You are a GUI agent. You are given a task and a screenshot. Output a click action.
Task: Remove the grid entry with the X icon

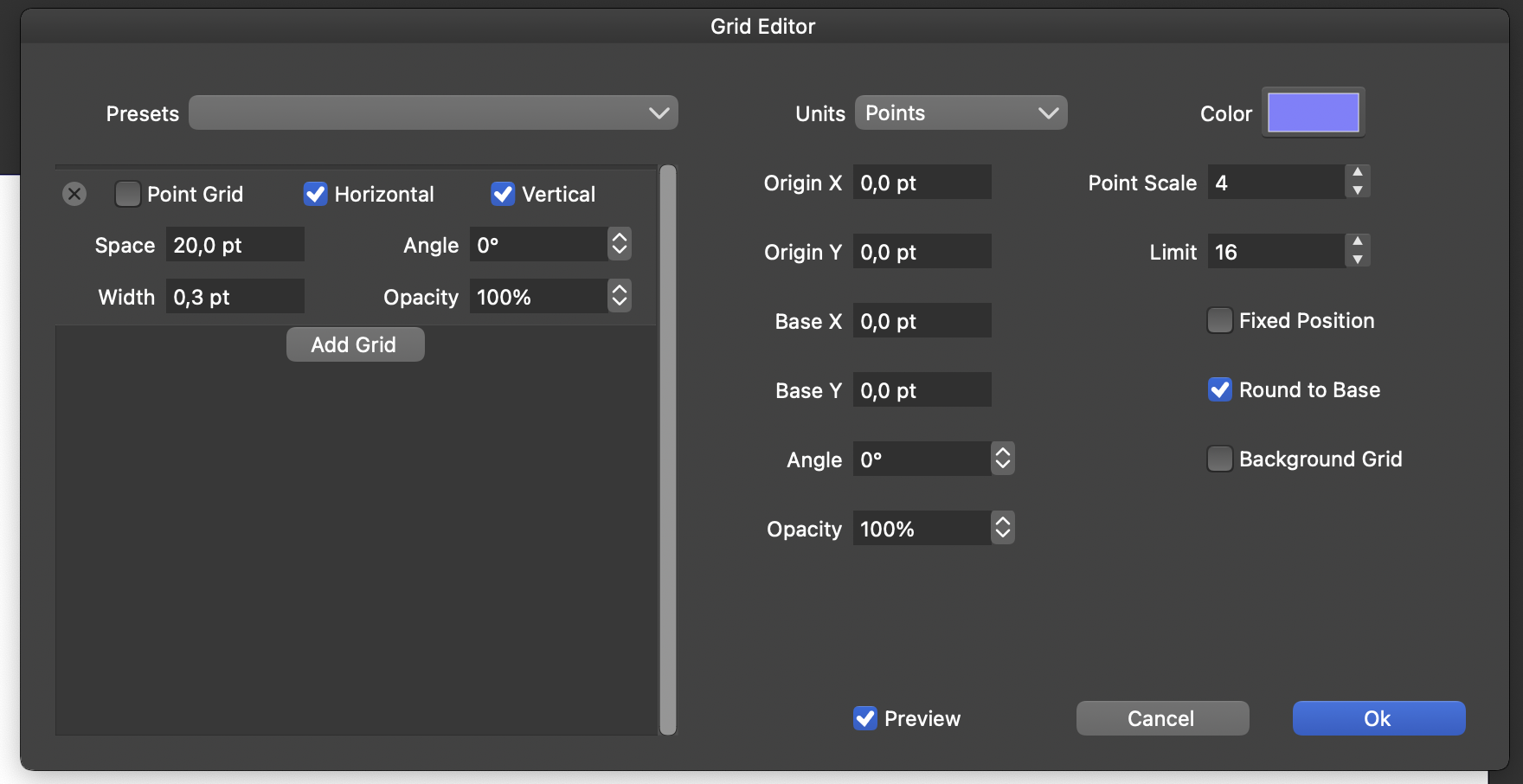tap(74, 194)
